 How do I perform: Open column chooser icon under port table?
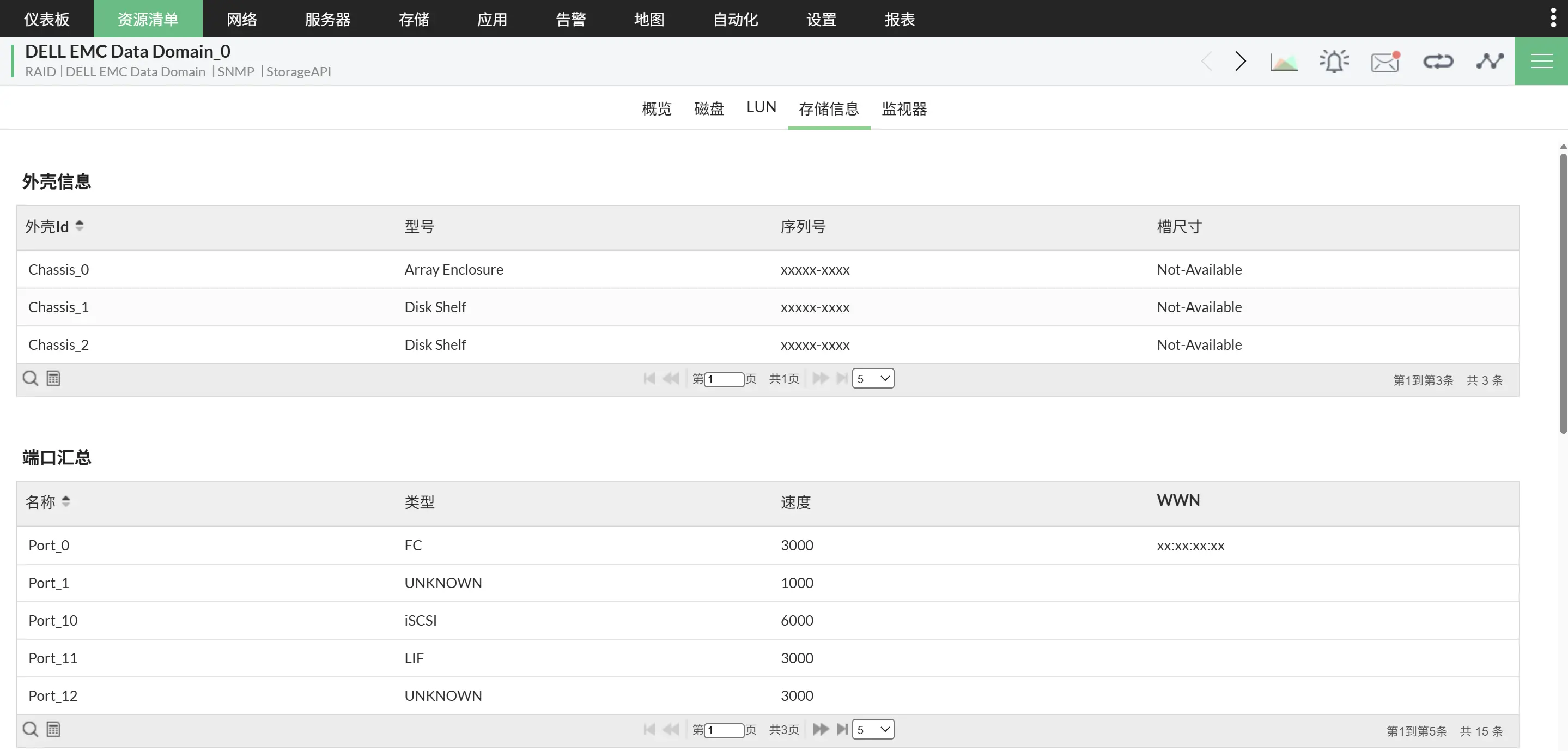pyautogui.click(x=53, y=729)
